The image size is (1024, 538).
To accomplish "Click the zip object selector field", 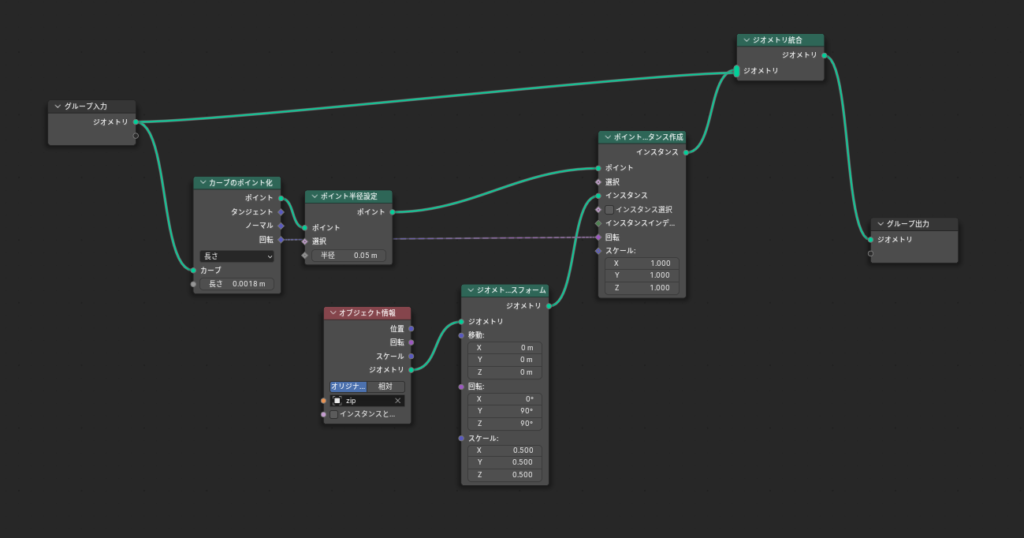I will coord(367,401).
